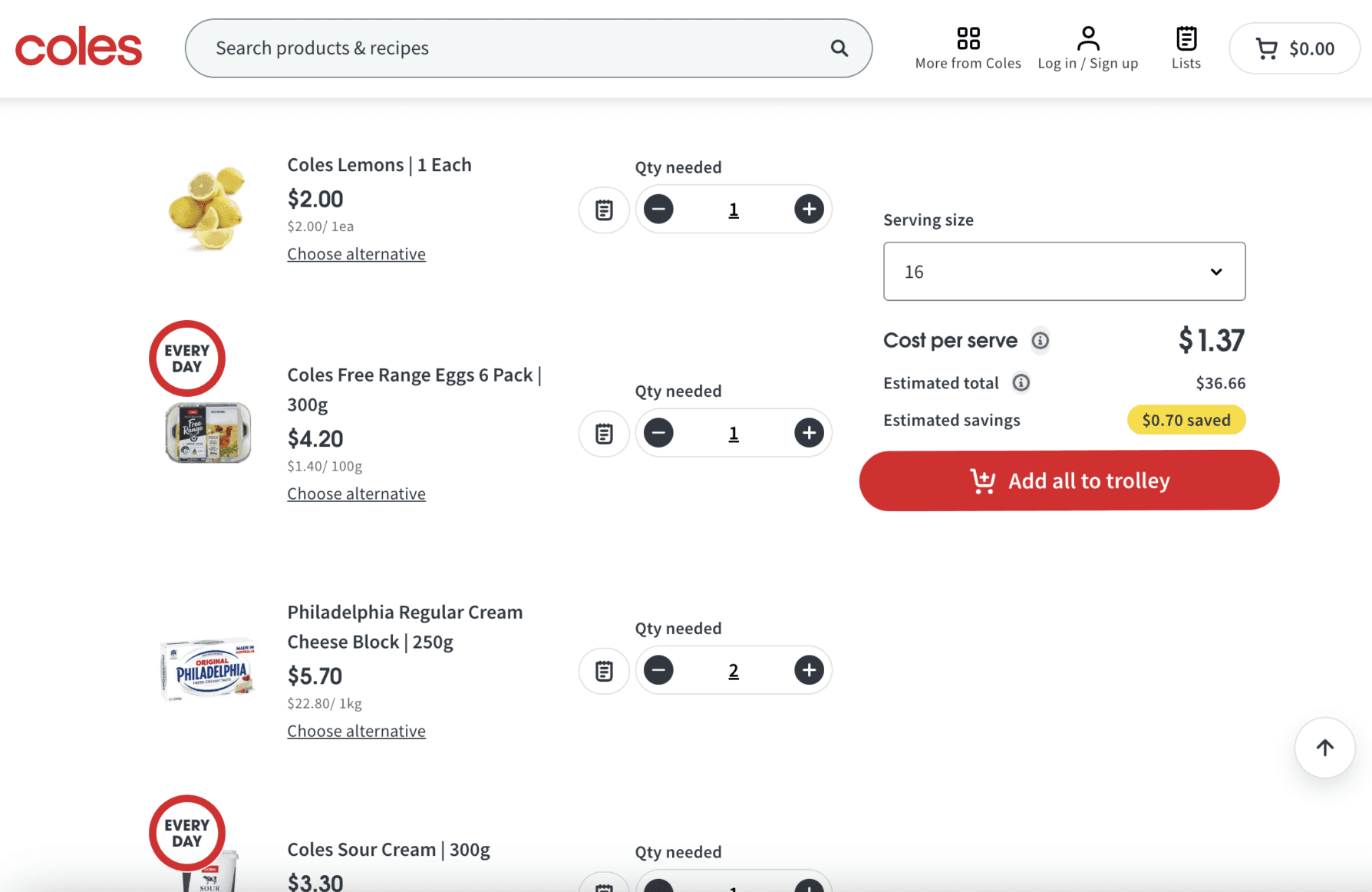Open Coles Free Range Eggs title
Image resolution: width=1372 pixels, height=892 pixels.
(414, 389)
